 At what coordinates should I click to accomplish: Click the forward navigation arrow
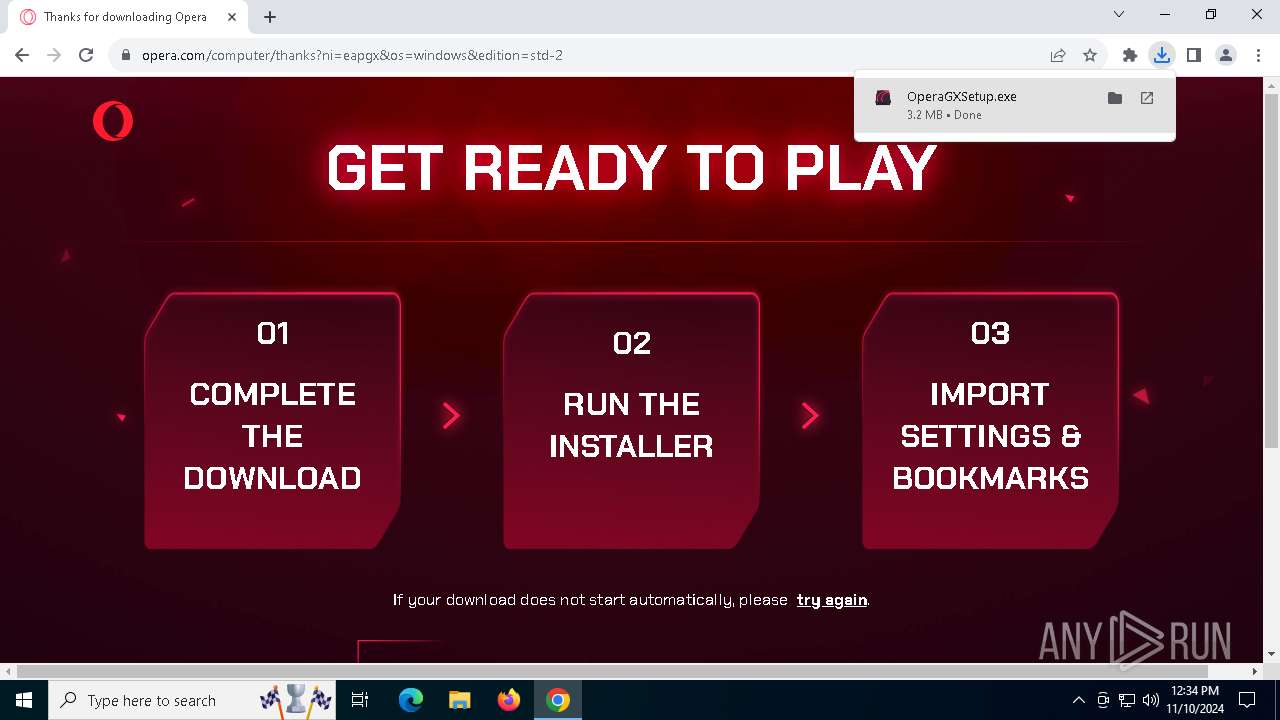pyautogui.click(x=54, y=55)
